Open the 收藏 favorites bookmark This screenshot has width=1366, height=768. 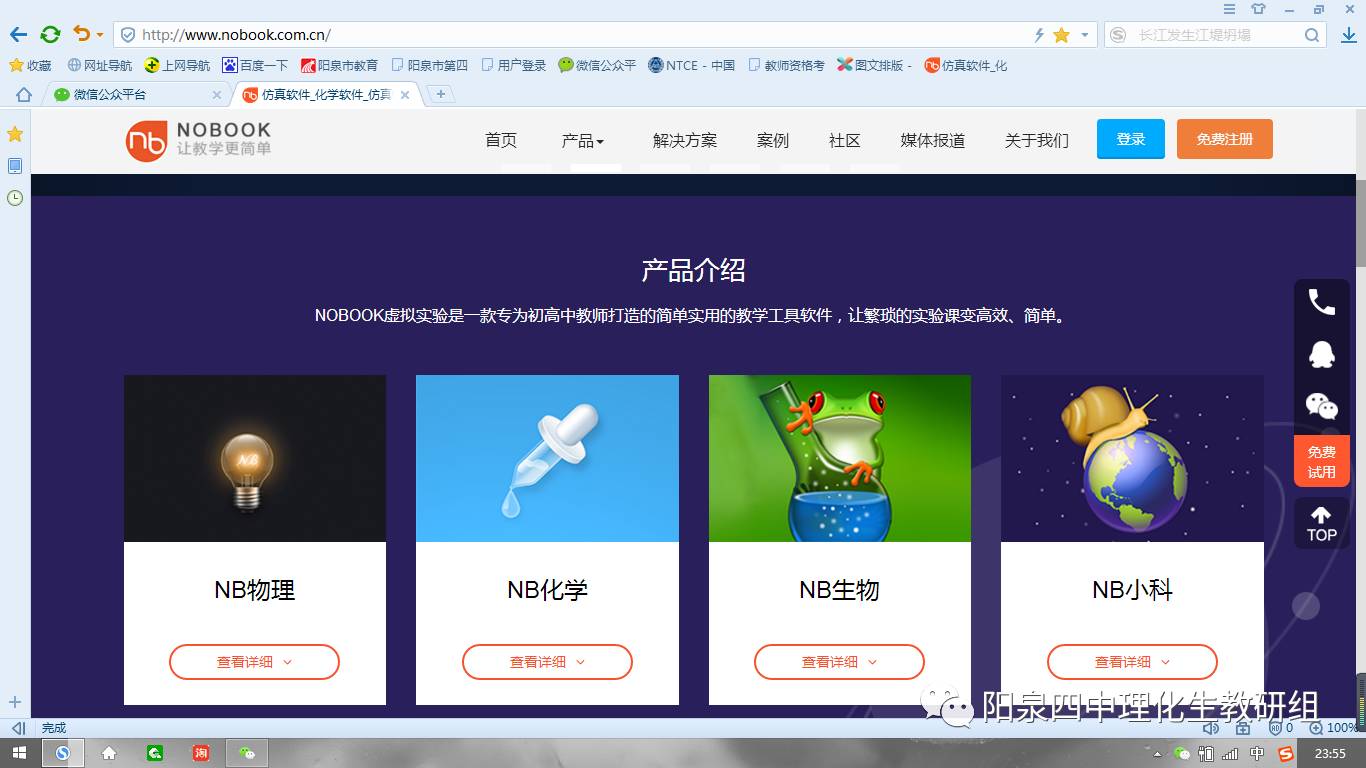coord(30,65)
